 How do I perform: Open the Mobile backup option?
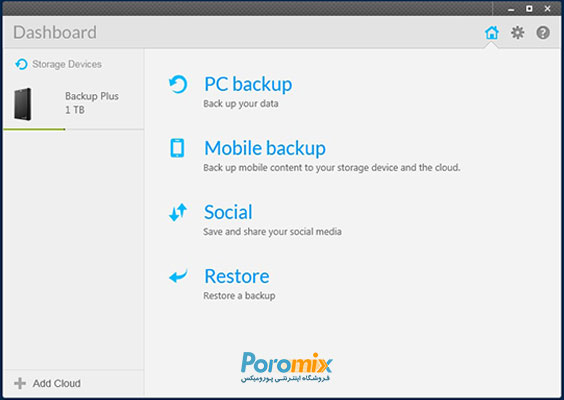265,148
